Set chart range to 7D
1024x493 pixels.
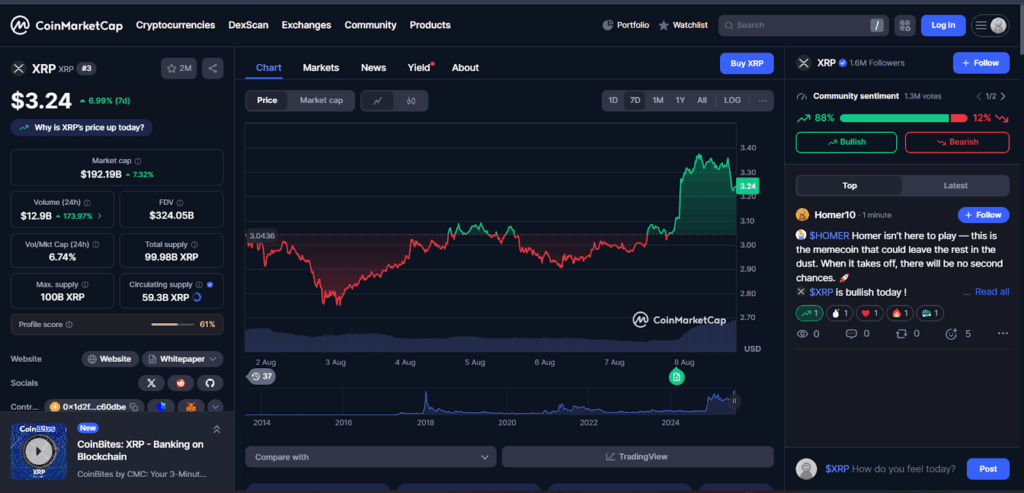coord(635,101)
